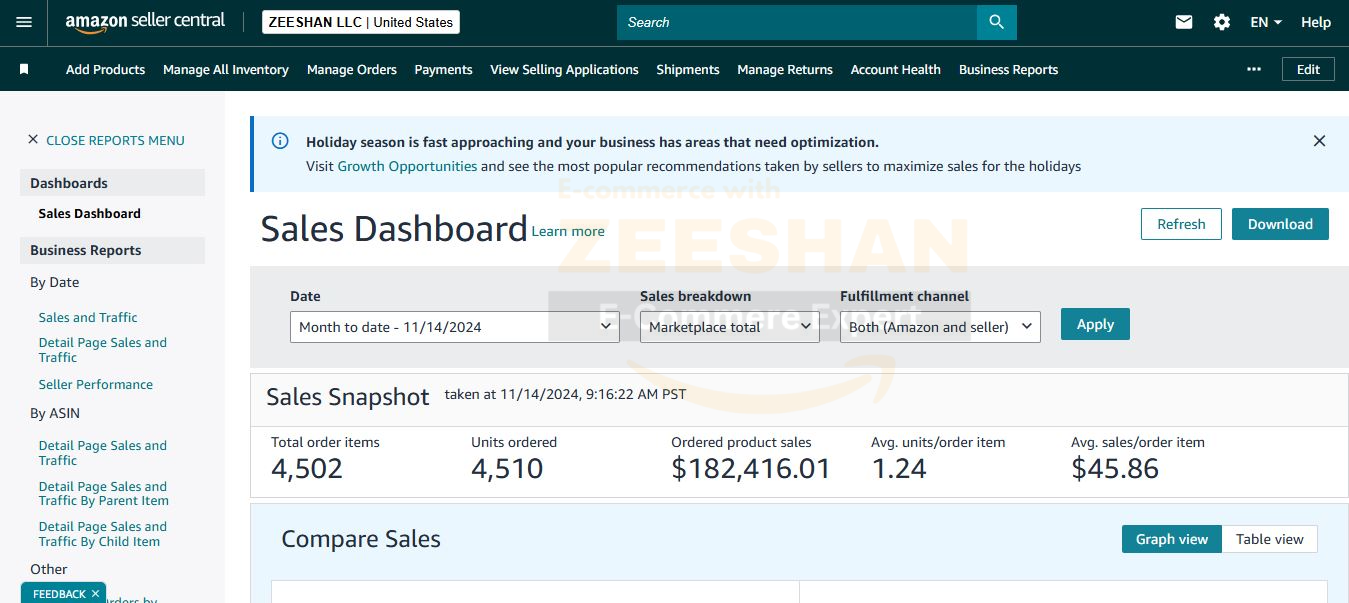1349x603 pixels.
Task: Click the bookmark icon in navigation bar
Action: tap(24, 69)
